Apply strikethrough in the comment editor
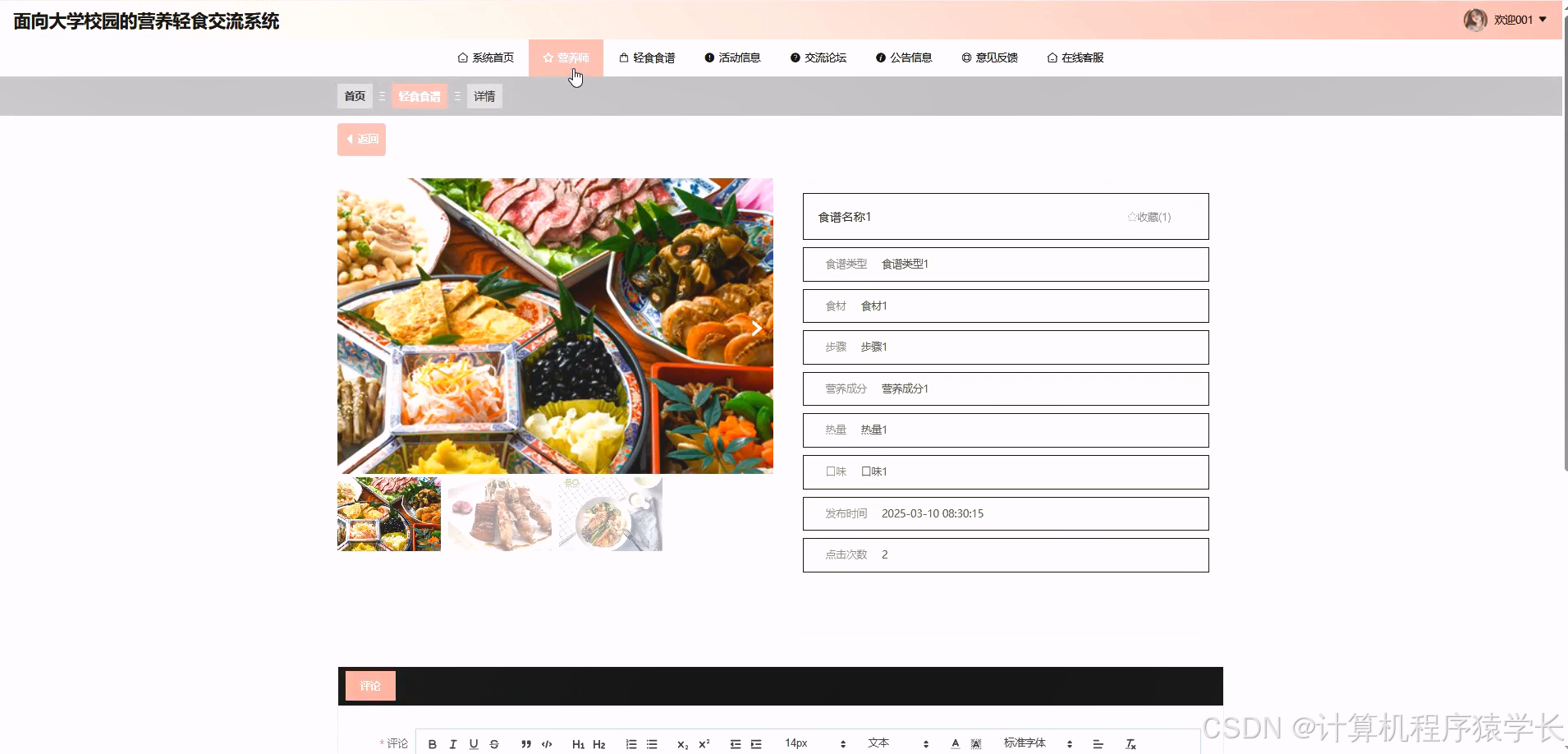 (x=493, y=743)
